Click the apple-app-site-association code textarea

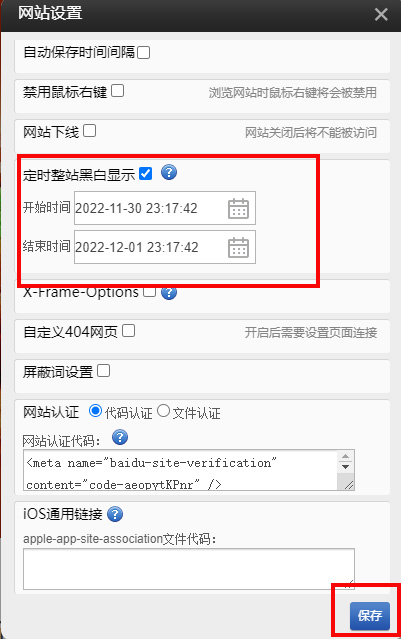189,569
